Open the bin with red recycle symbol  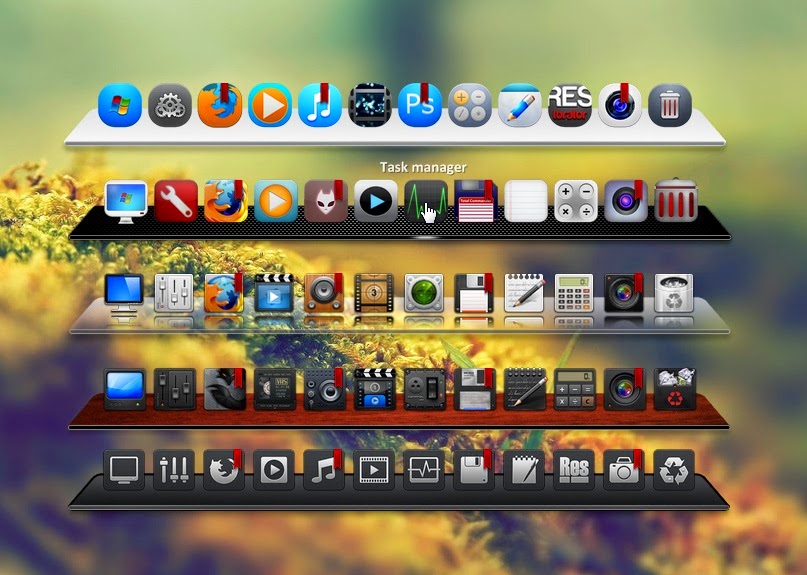pyautogui.click(x=675, y=389)
